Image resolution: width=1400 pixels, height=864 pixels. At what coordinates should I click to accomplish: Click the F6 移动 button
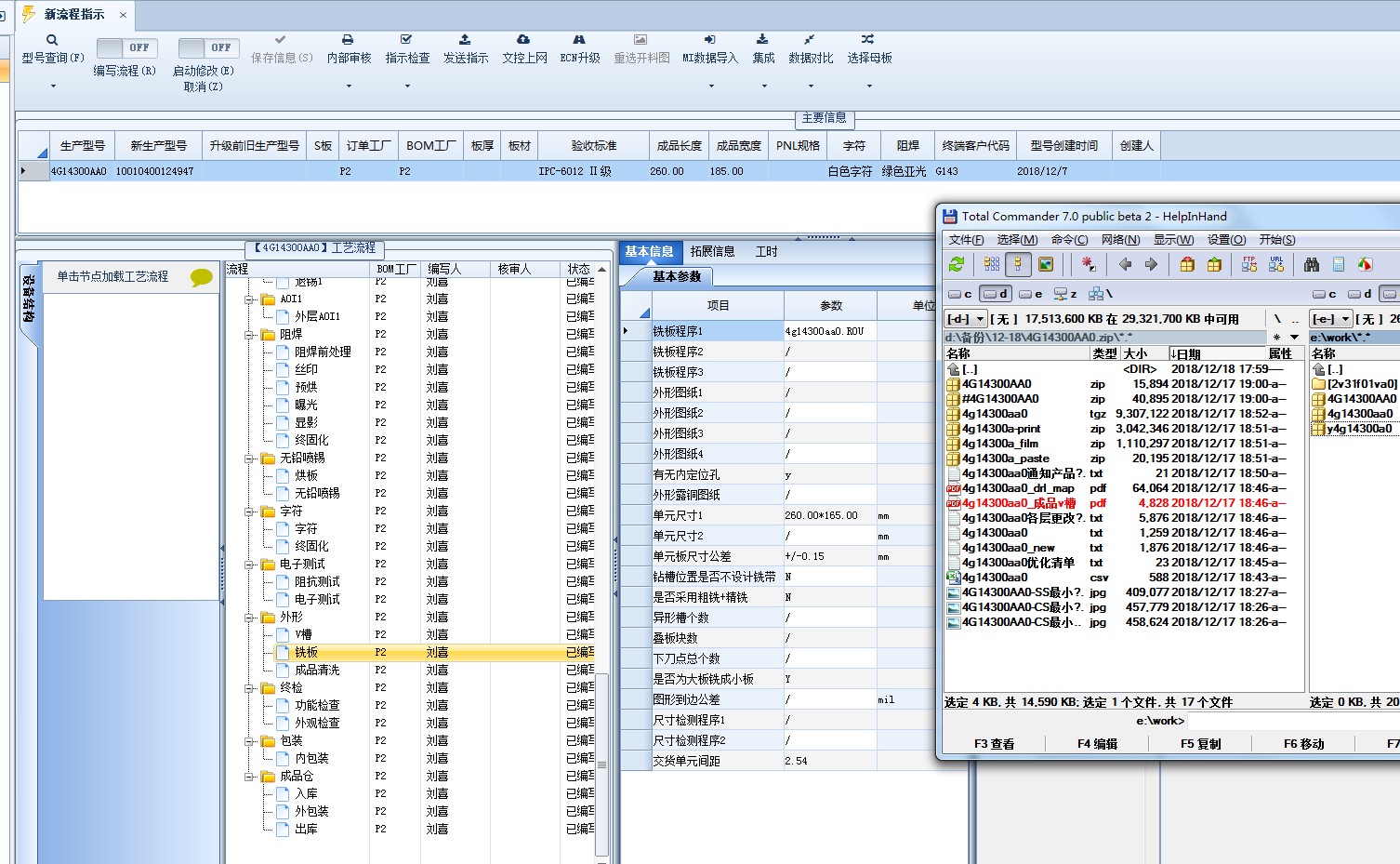click(1303, 744)
